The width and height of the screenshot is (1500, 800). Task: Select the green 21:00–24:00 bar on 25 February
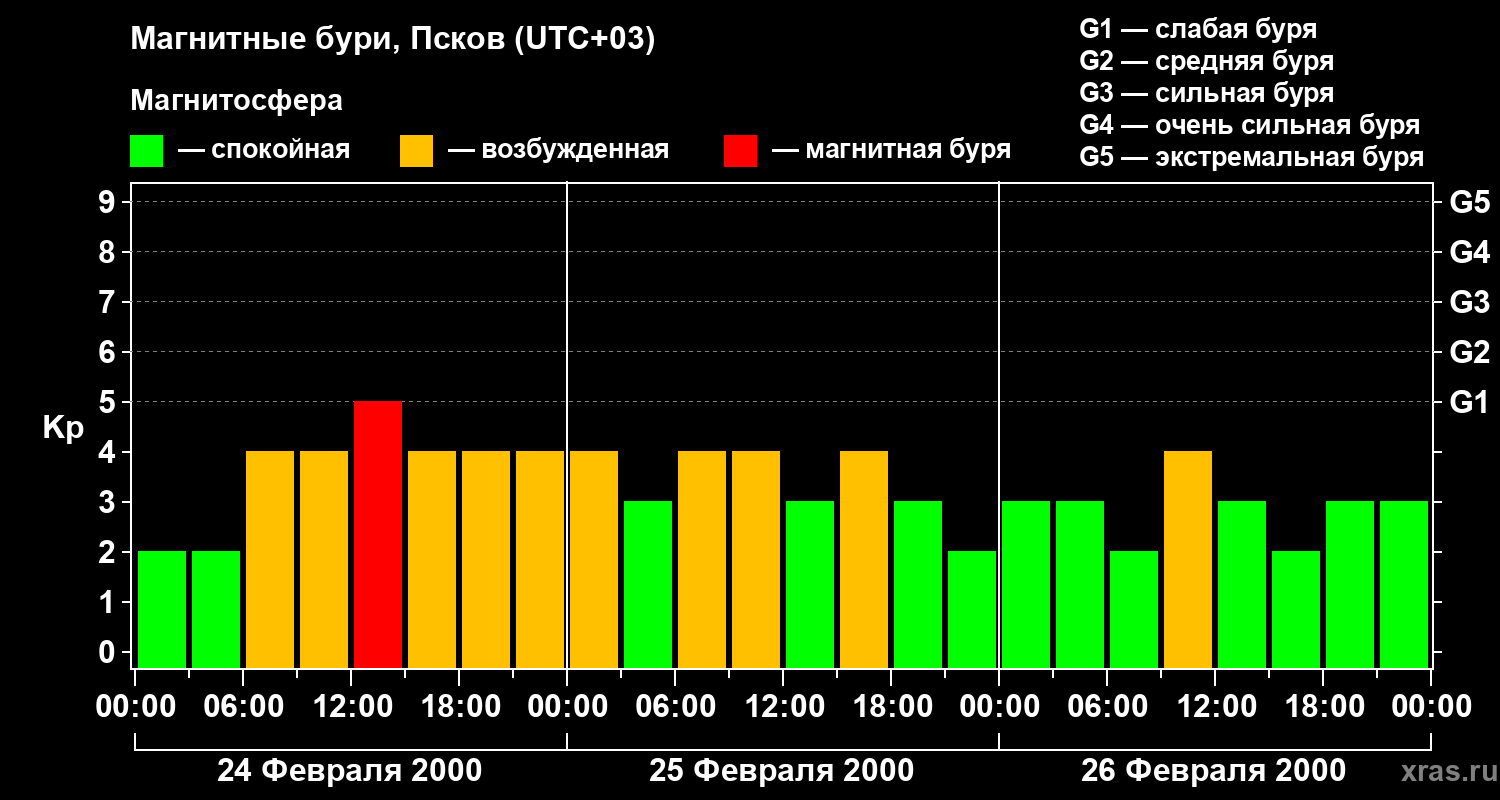pyautogui.click(x=972, y=609)
